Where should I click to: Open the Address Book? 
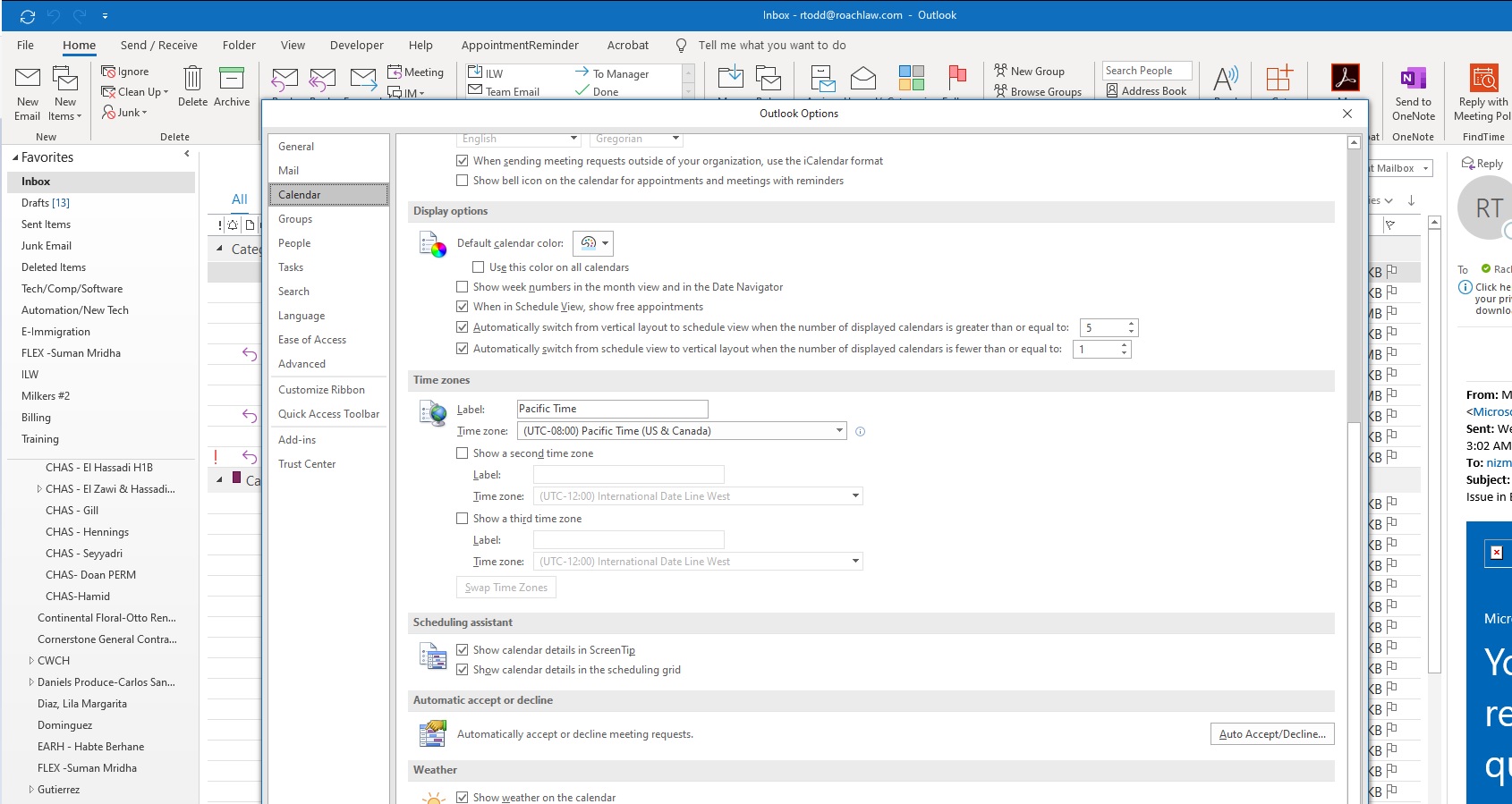1146,90
